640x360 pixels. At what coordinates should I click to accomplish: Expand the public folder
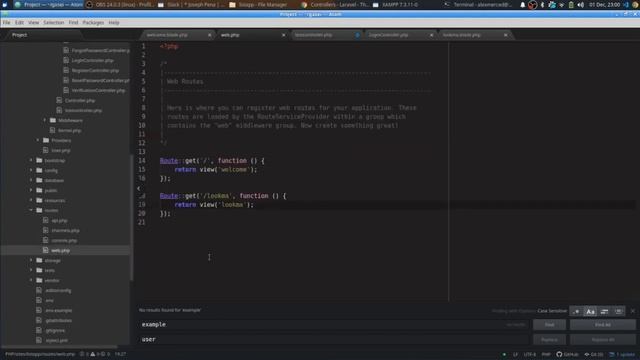(31, 190)
